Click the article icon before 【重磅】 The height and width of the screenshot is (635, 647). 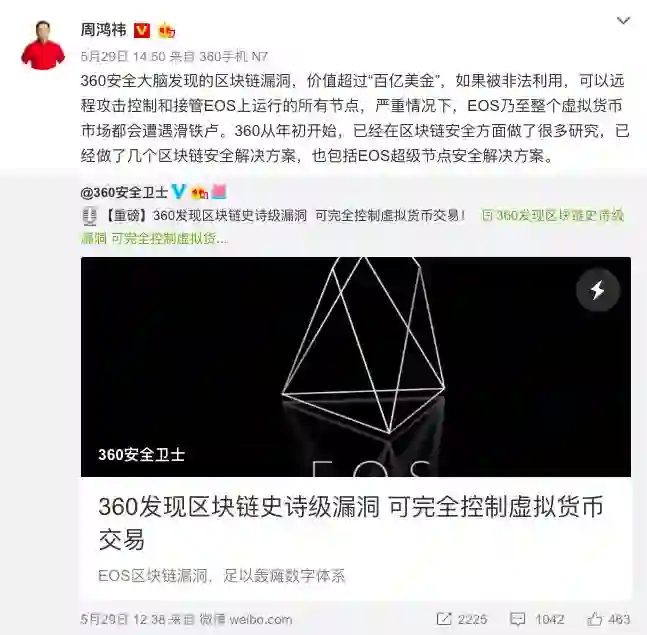pyautogui.click(x=90, y=216)
